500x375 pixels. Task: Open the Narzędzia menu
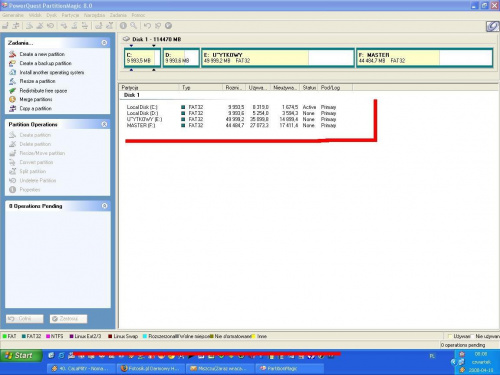pos(94,15)
